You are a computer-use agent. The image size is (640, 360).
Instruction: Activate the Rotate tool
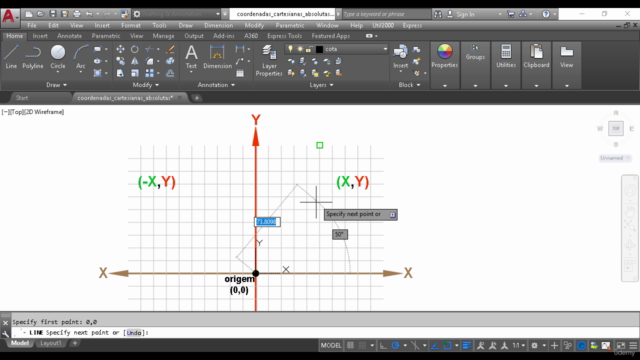coord(135,49)
